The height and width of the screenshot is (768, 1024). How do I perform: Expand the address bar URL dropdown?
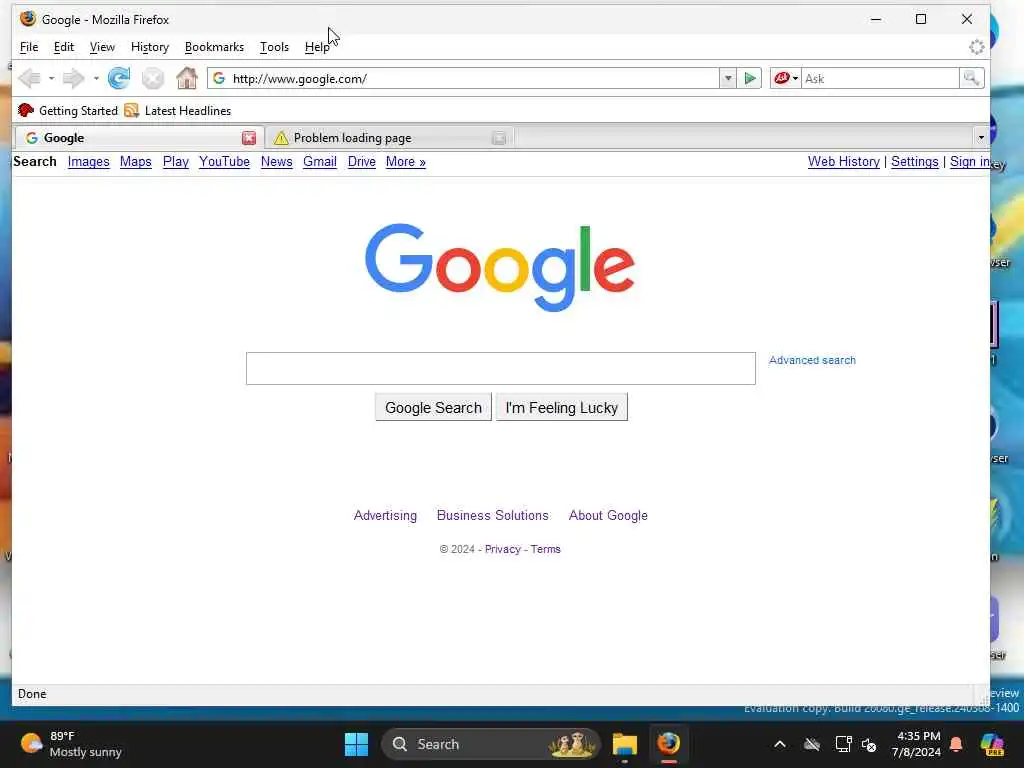point(728,78)
